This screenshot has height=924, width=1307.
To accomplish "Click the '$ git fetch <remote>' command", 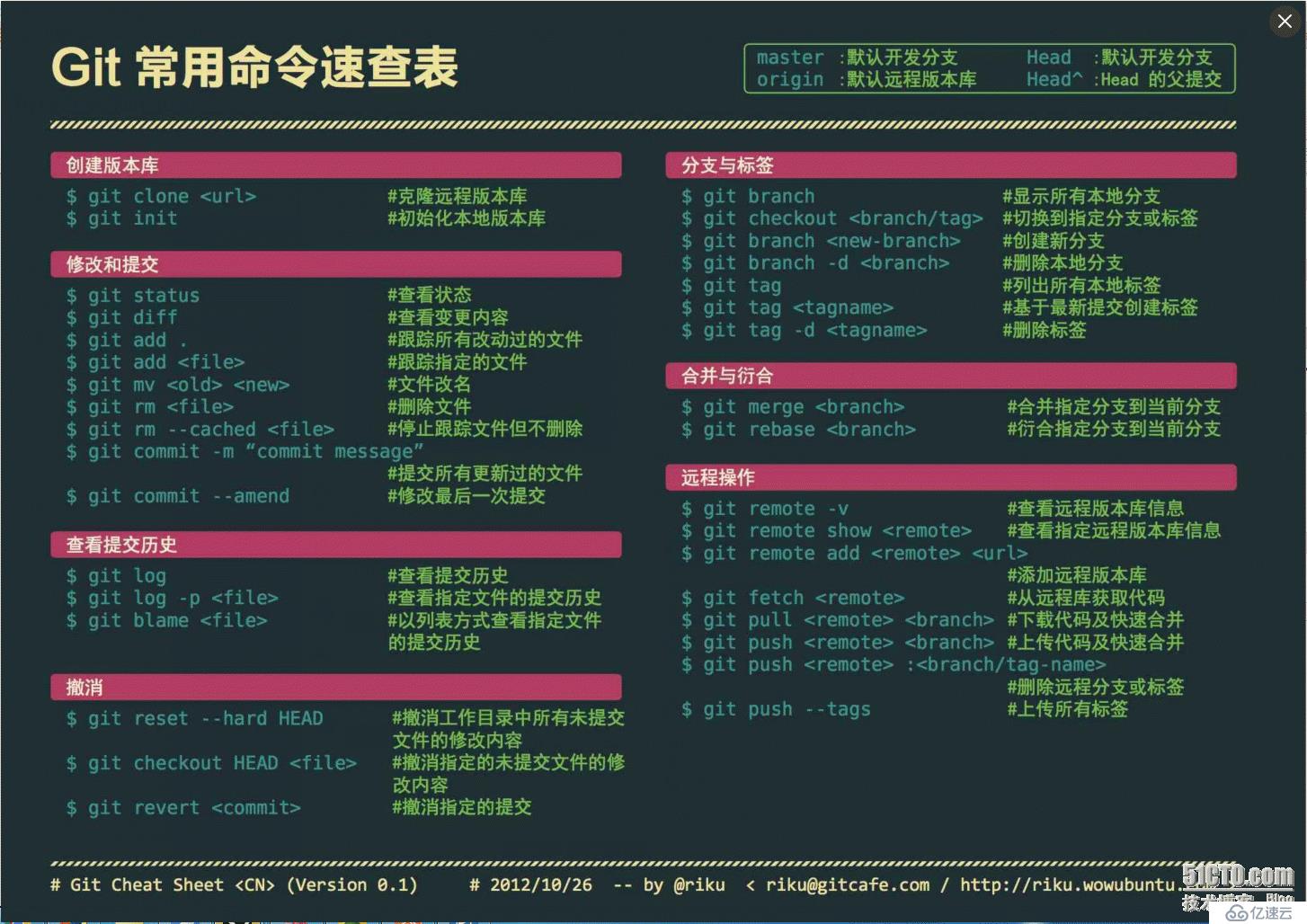I will click(793, 598).
